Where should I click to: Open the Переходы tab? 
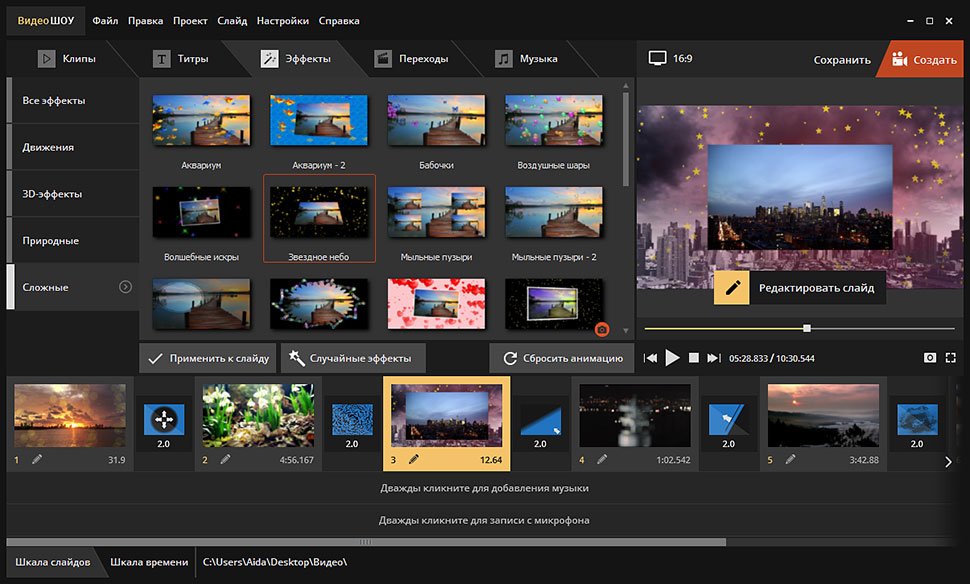coord(411,59)
